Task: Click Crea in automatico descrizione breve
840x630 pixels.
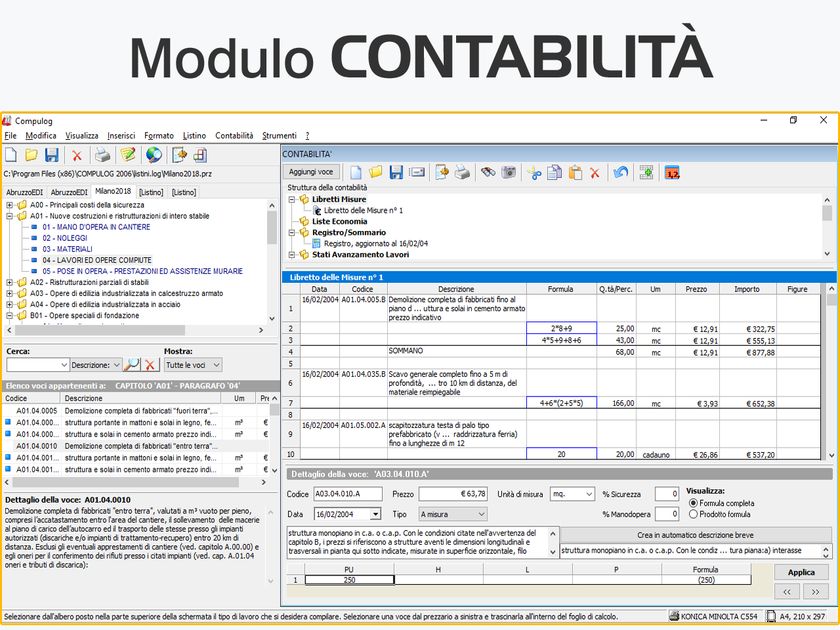Action: tap(695, 535)
